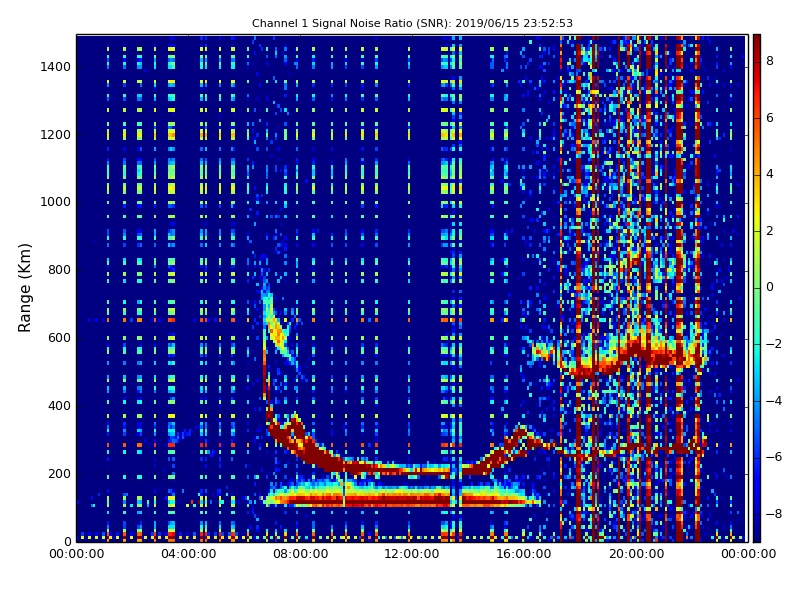
Task: Click the dark red top of the colorbar
Action: point(757,48)
